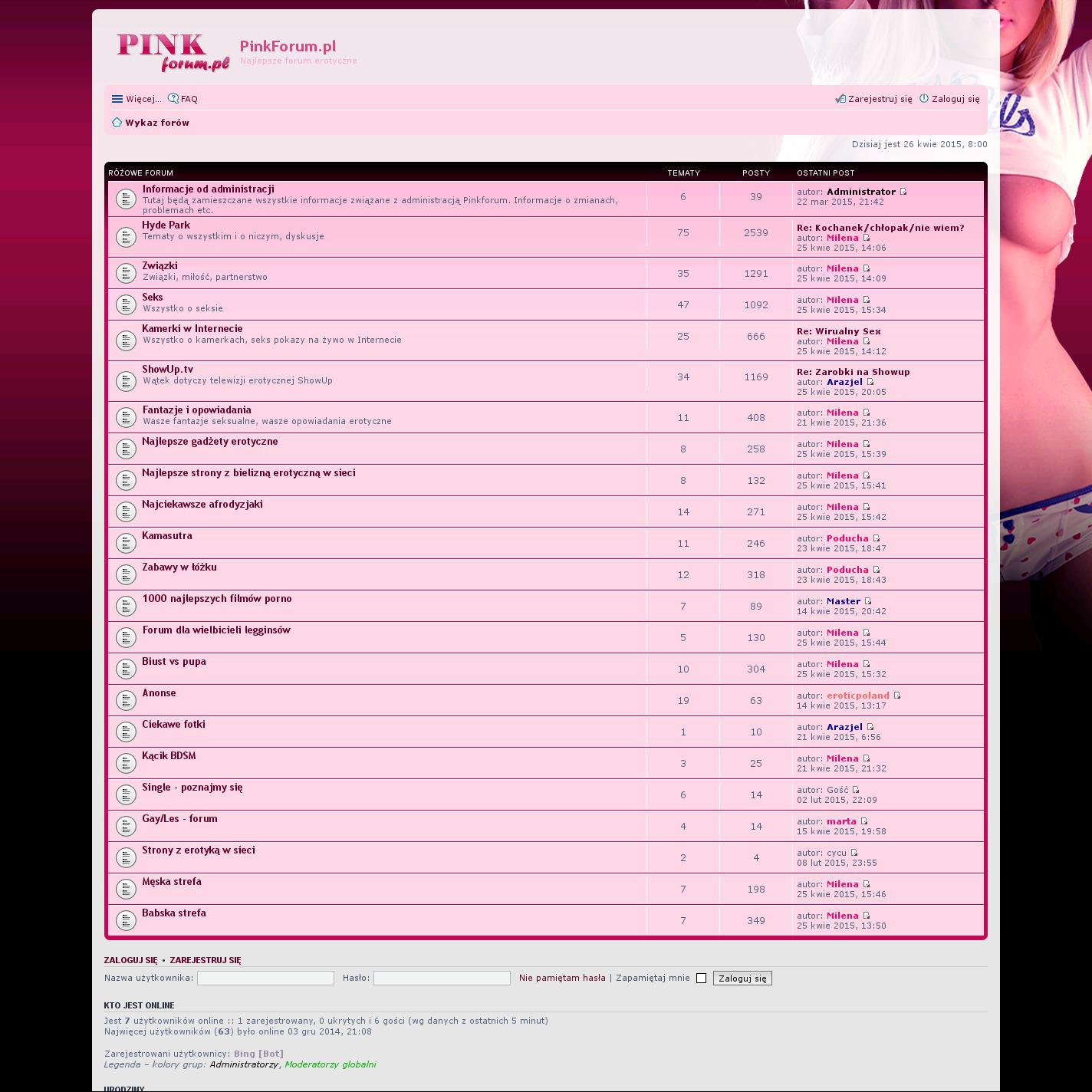View latest post icon in Single - poznajmy się row
The image size is (1092, 1092).
[857, 790]
